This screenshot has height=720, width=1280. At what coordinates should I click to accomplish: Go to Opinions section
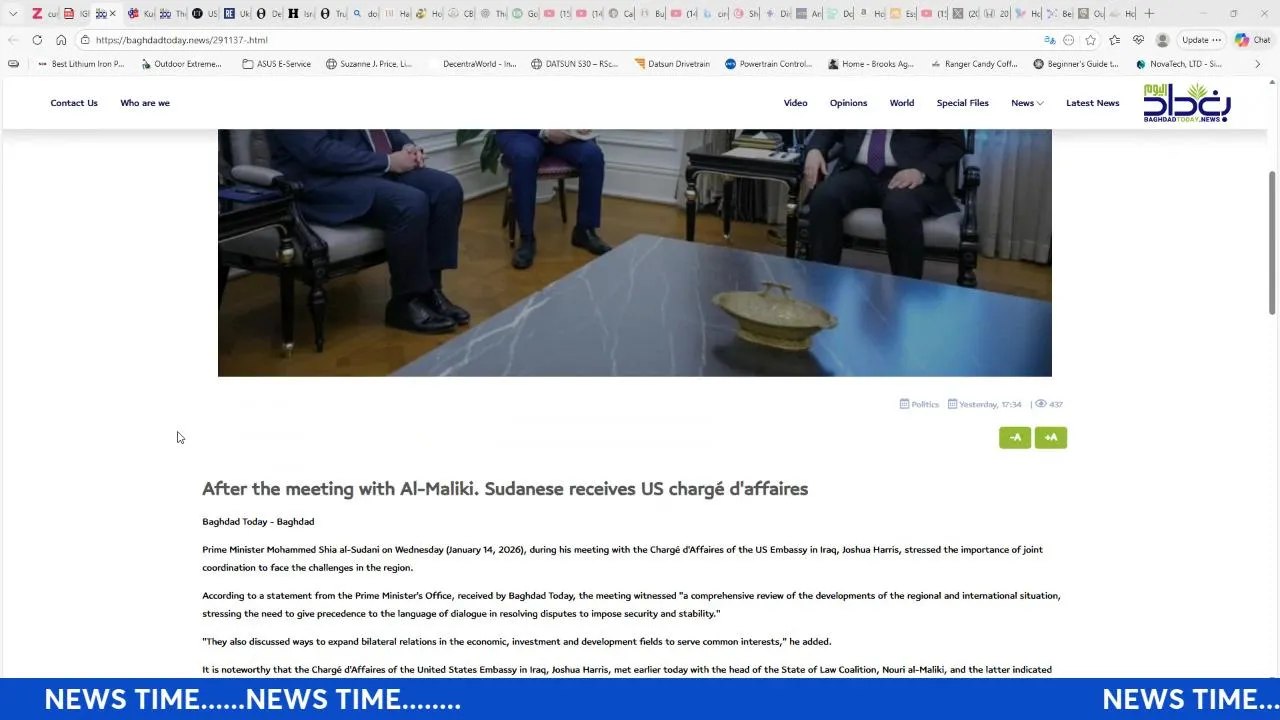[x=848, y=103]
